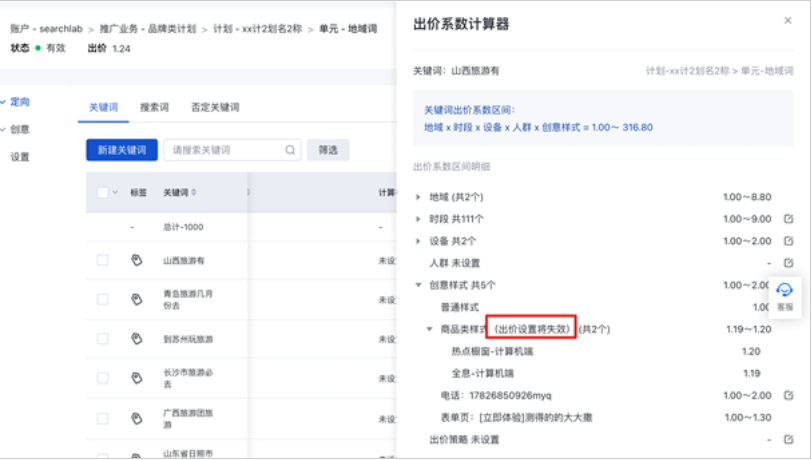Go to 账户 - searchlab breadcrumb

pyautogui.click(x=47, y=29)
